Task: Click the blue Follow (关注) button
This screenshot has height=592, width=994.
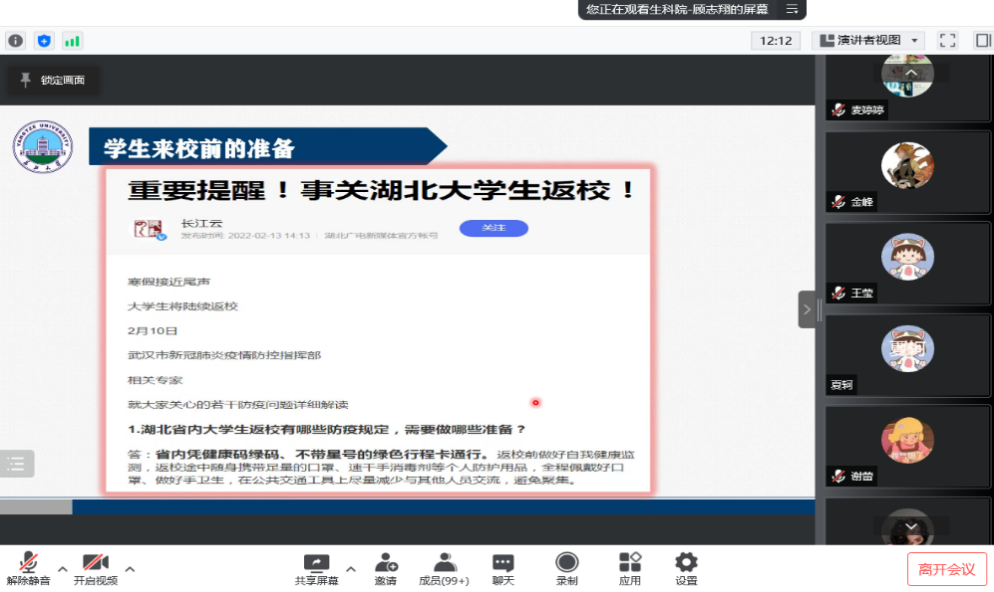Action: pos(493,228)
